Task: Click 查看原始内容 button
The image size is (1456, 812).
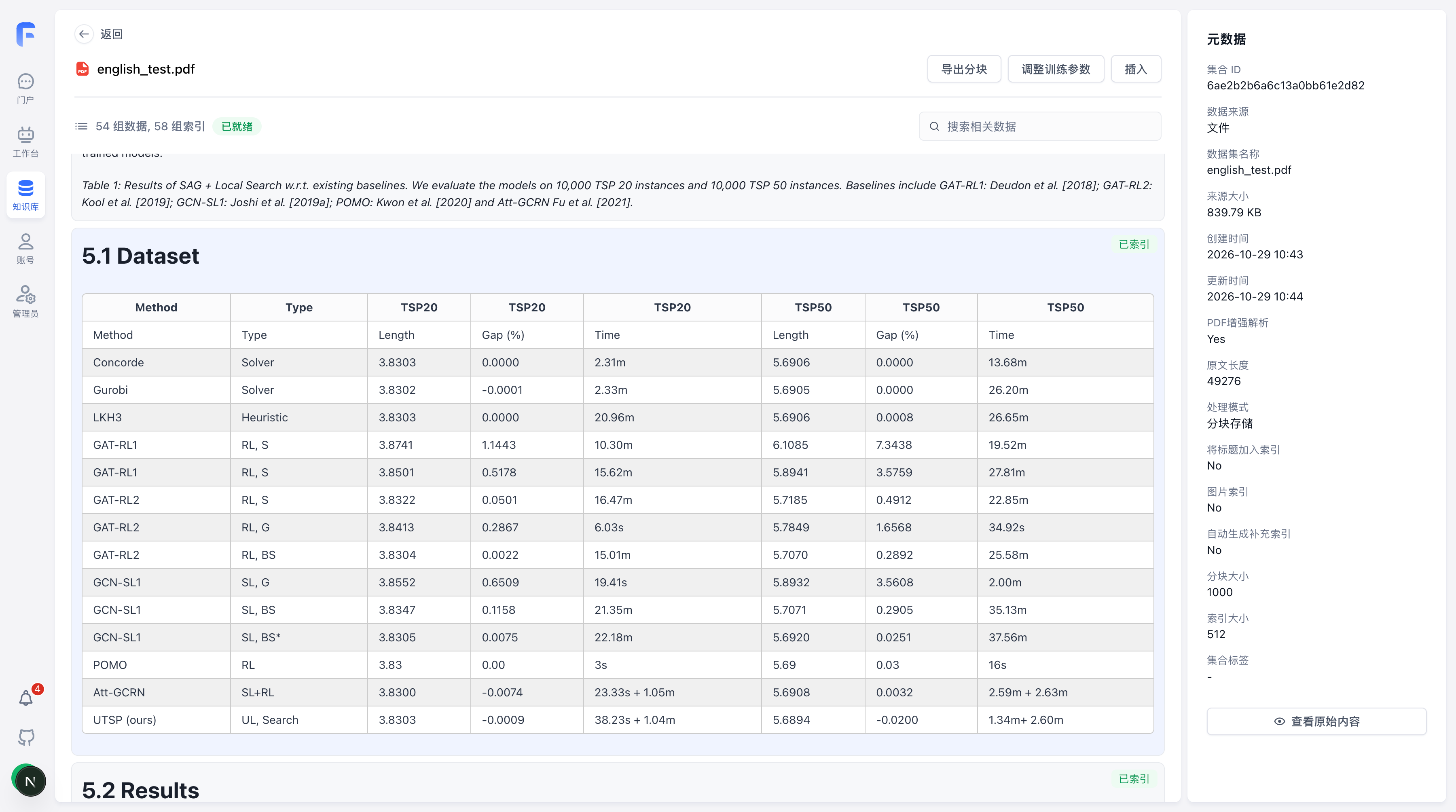Action: click(1316, 721)
